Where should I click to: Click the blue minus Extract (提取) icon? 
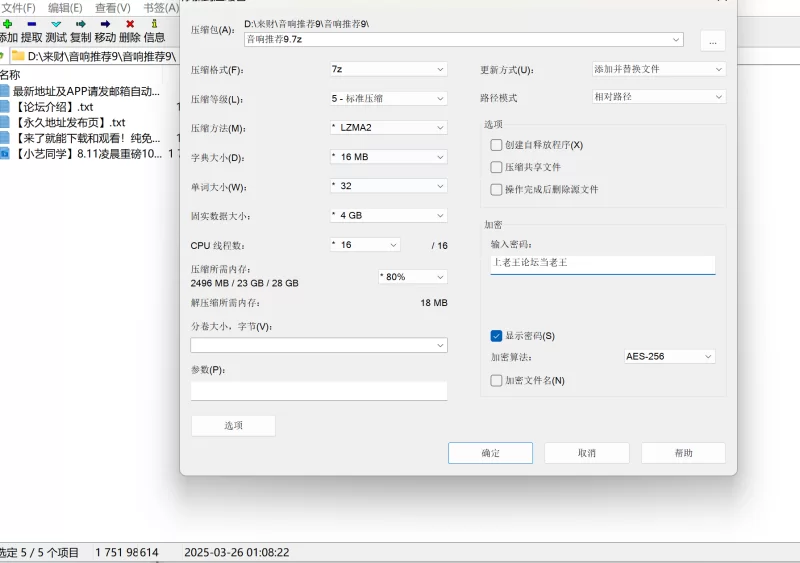click(x=32, y=24)
